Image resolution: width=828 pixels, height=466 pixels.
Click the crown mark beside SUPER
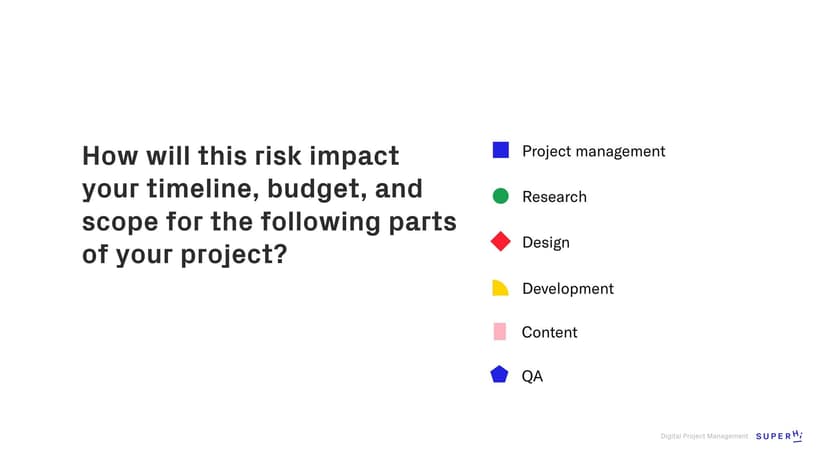coord(797,435)
